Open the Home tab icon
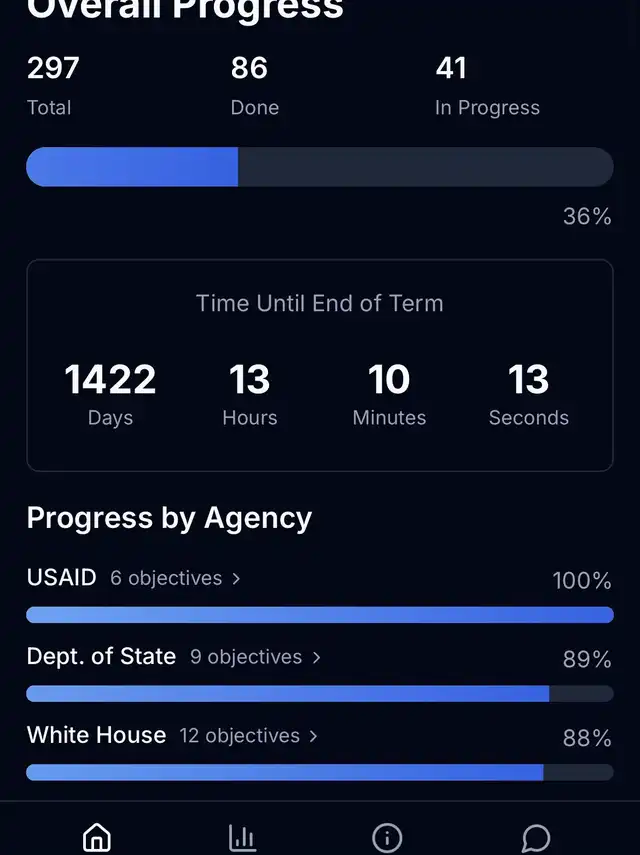The width and height of the screenshot is (640, 855). tap(96, 837)
